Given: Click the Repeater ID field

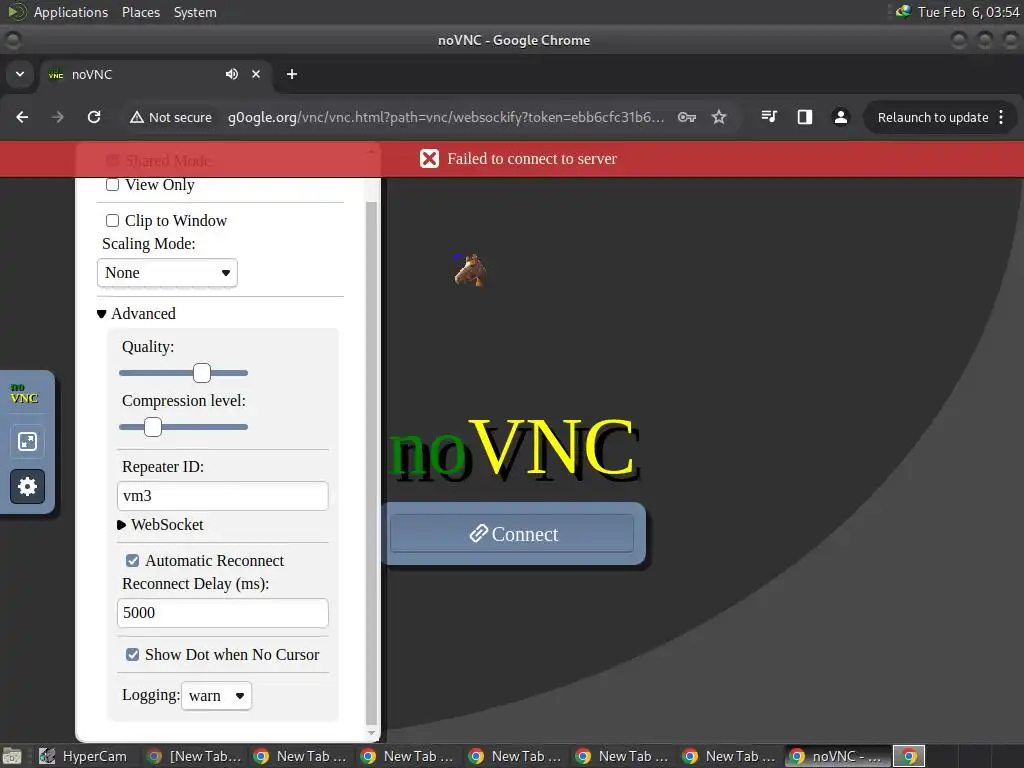Looking at the screenshot, I should [223, 496].
